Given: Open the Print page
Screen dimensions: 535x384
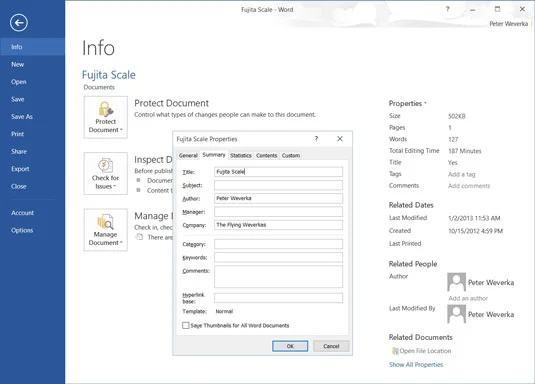Looking at the screenshot, I should coord(32,134).
